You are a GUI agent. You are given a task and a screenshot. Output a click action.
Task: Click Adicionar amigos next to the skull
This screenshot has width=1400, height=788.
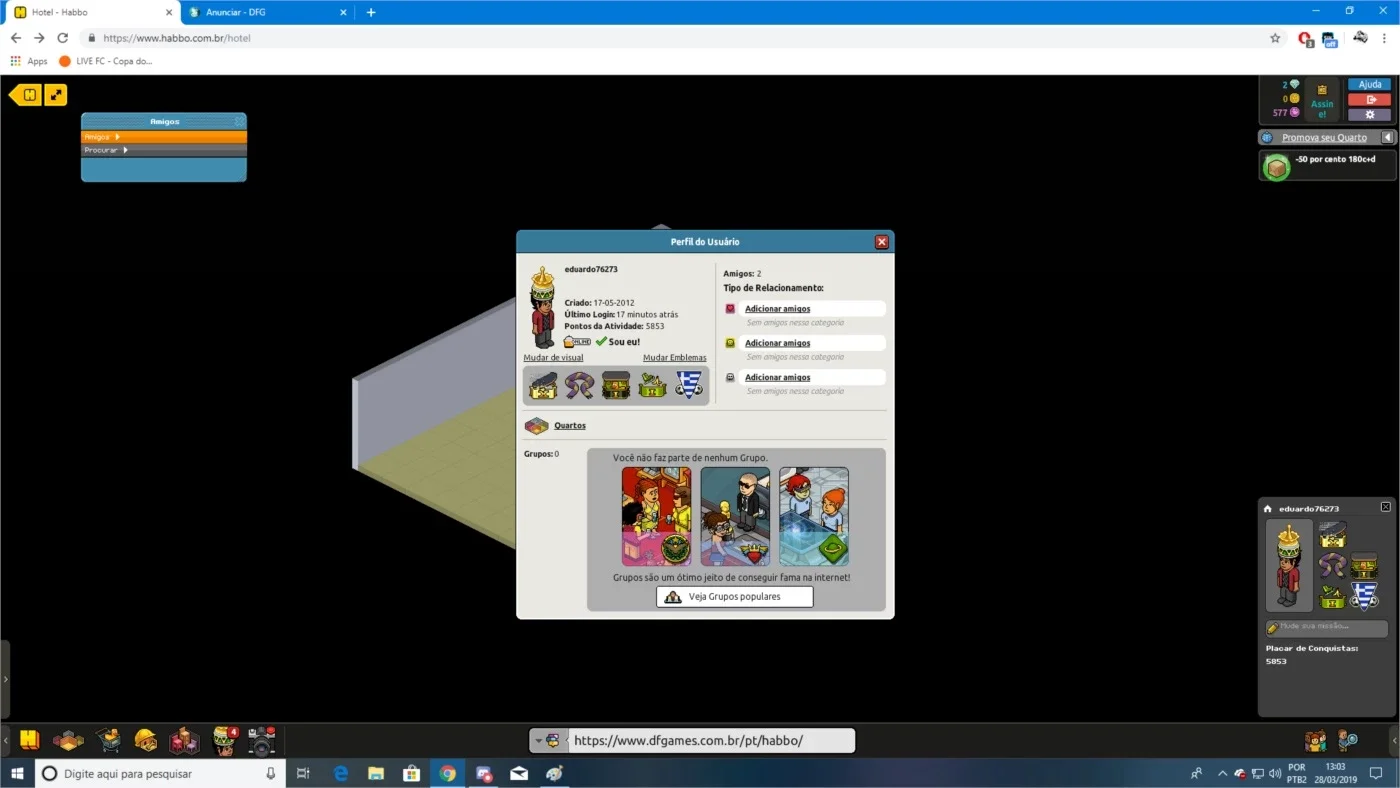click(x=778, y=377)
